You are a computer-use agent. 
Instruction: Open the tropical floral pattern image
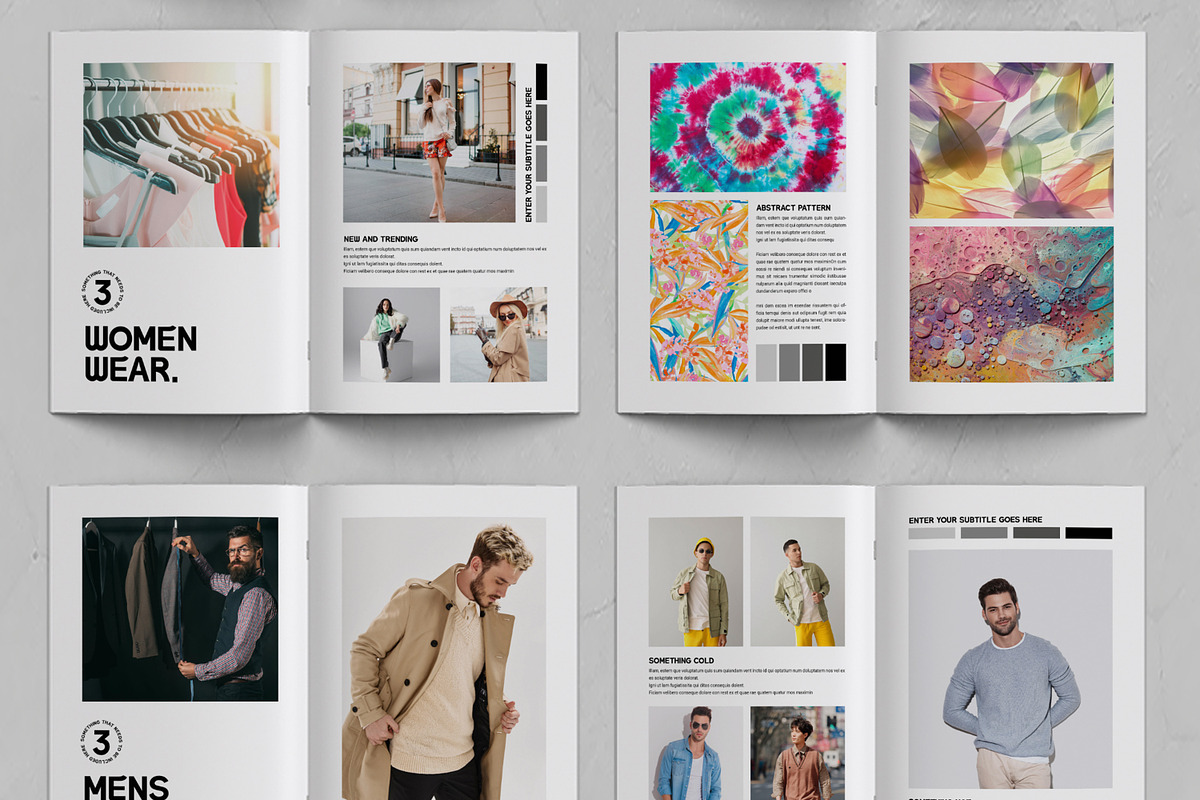click(x=698, y=291)
